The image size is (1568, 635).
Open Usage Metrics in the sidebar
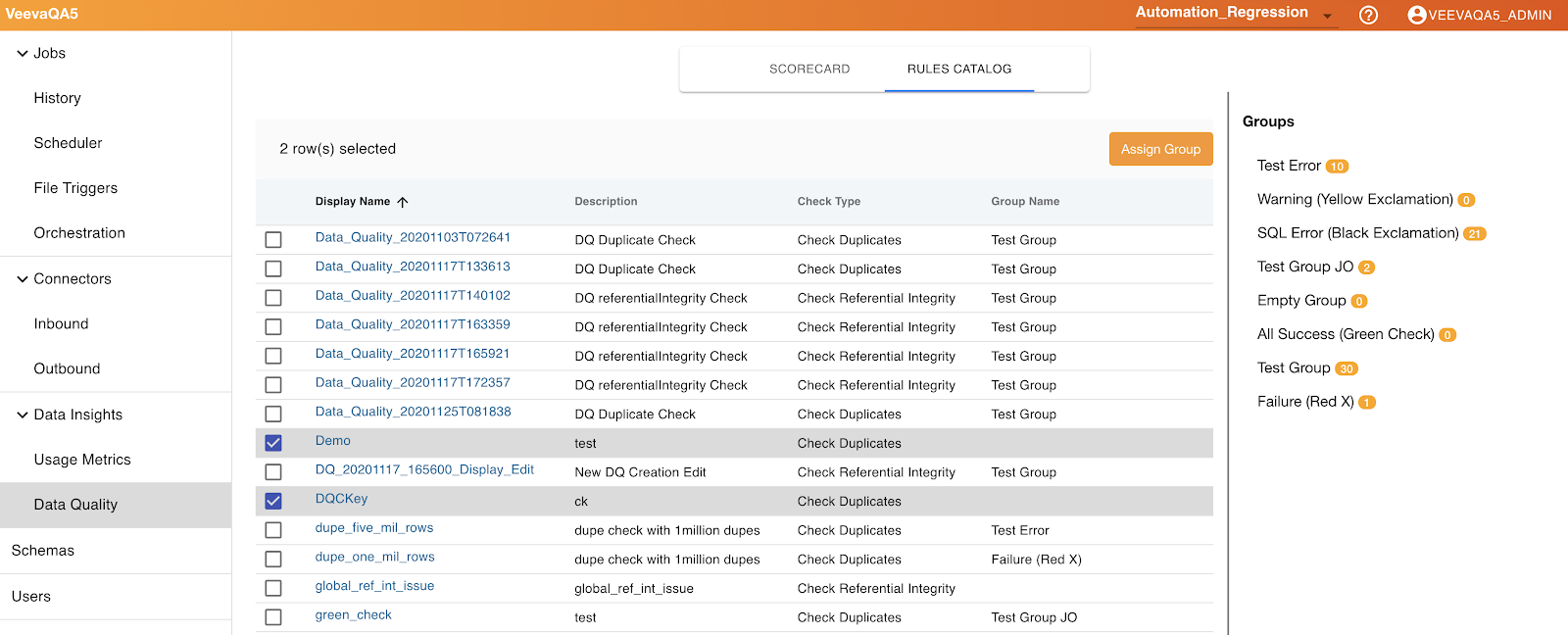pos(82,460)
